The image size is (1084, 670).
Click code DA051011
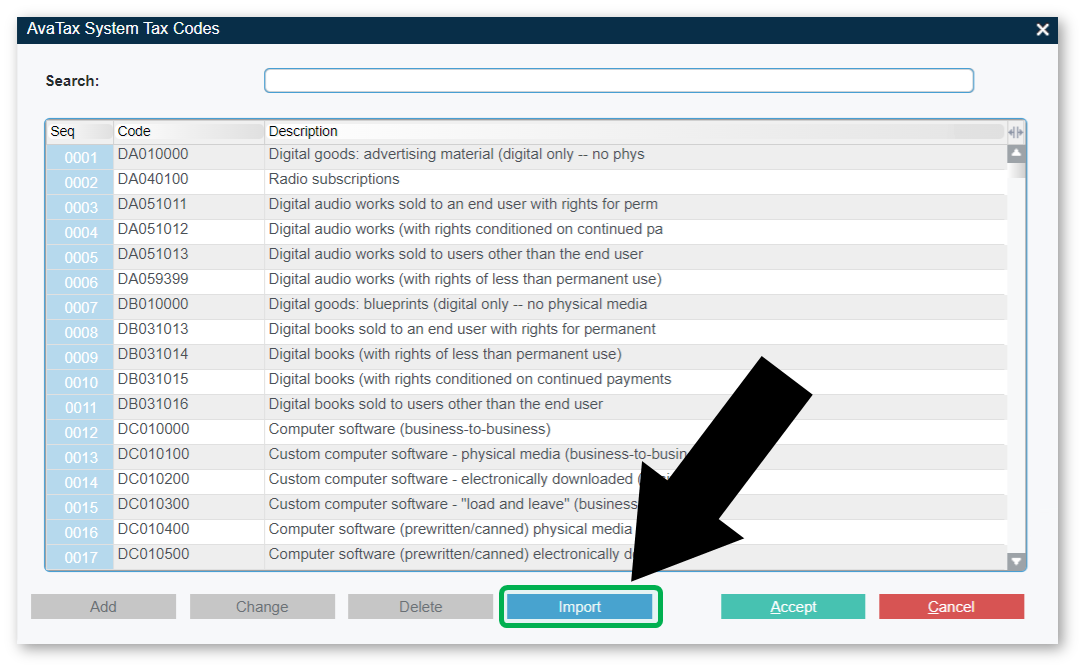152,204
